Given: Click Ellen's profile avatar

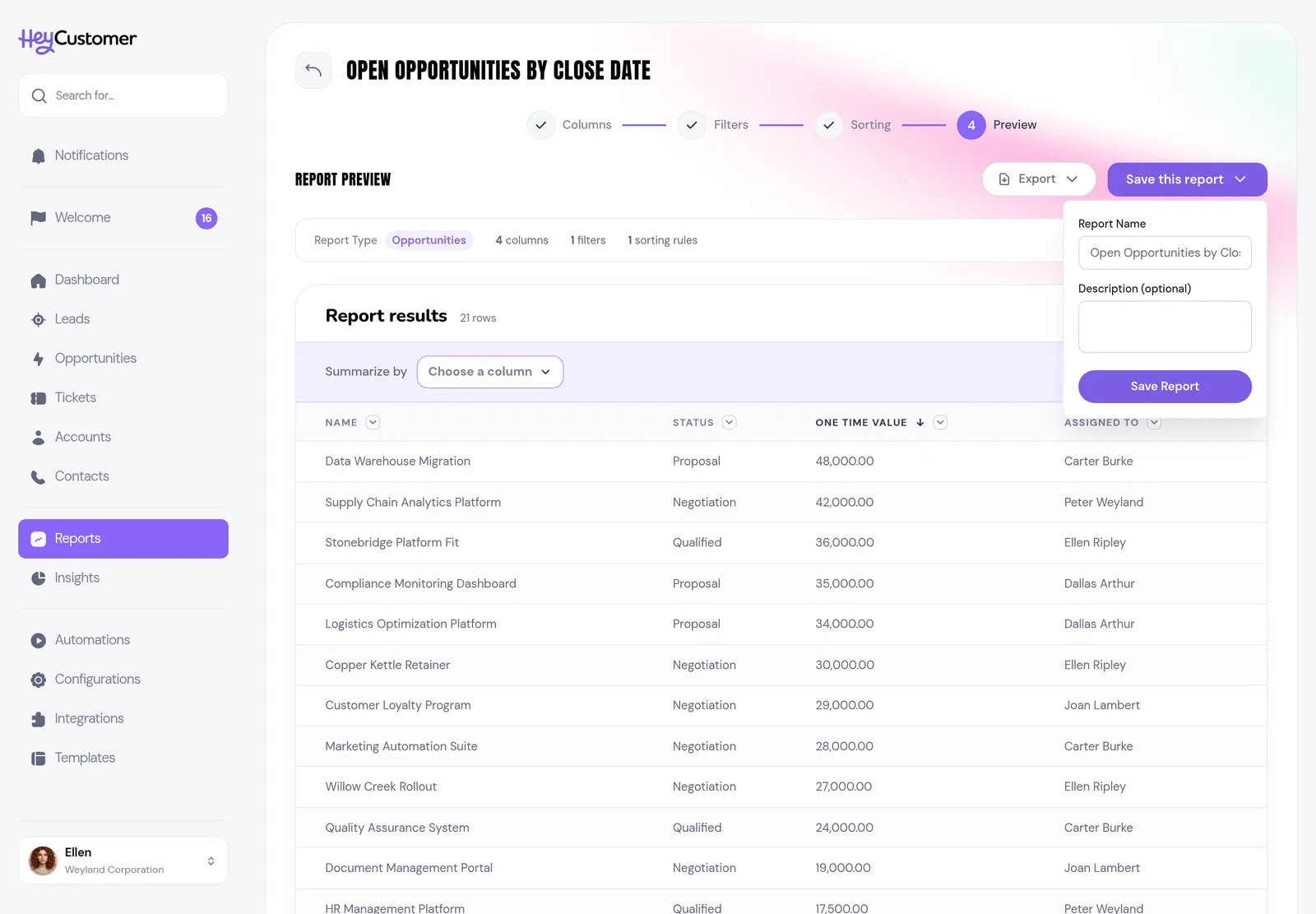Looking at the screenshot, I should pyautogui.click(x=43, y=861).
